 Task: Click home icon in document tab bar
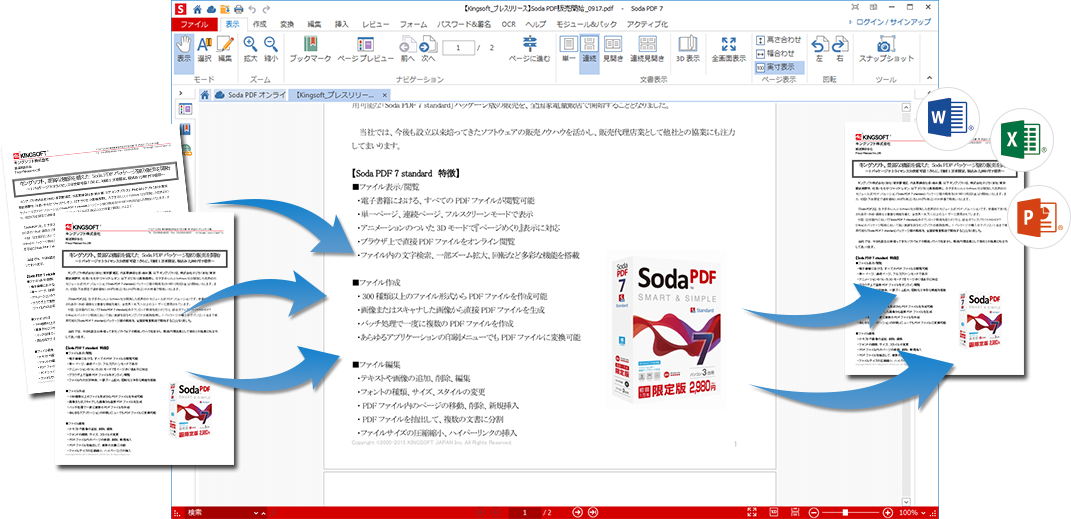204,95
